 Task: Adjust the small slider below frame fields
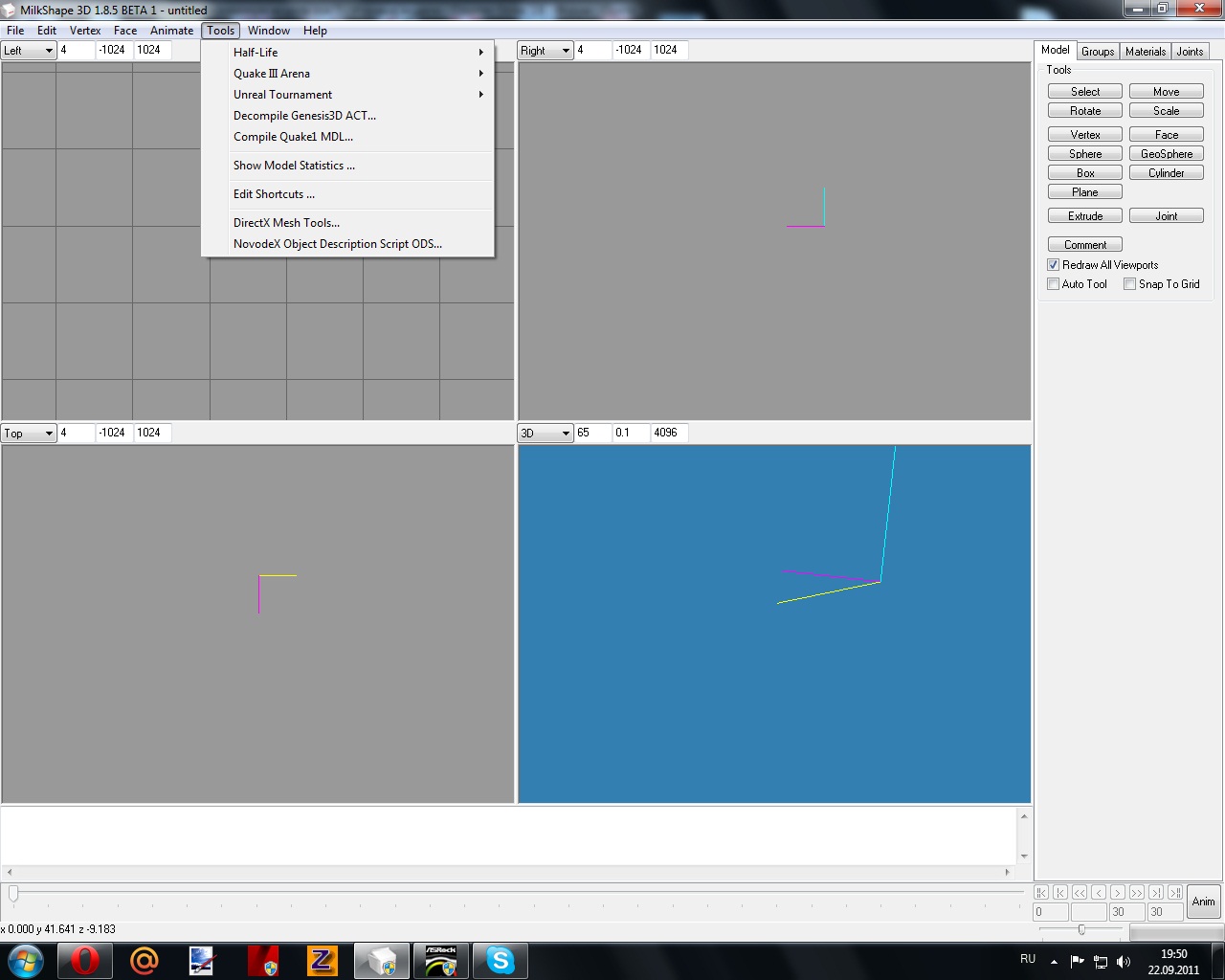click(x=1081, y=929)
